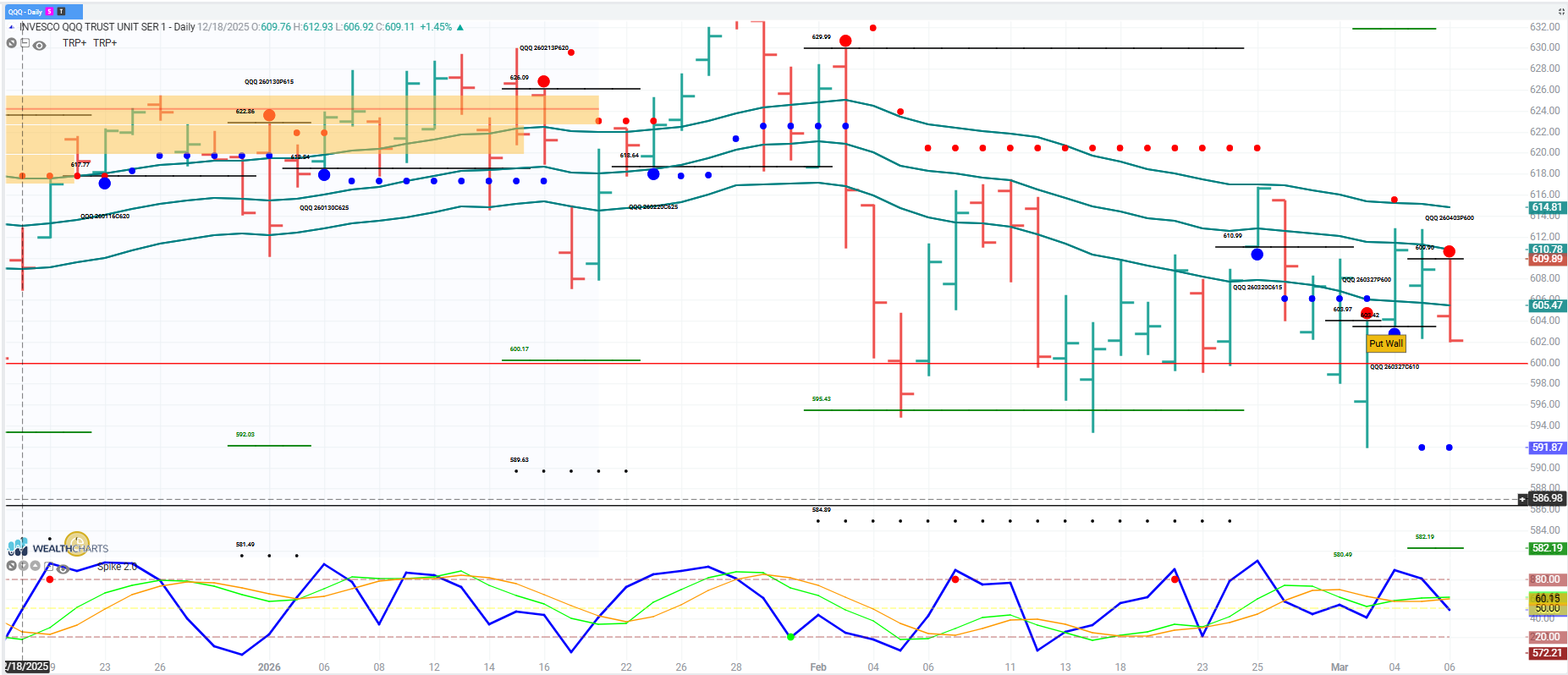
Task: Click the 614.81 teal price label
Action: tap(1546, 207)
